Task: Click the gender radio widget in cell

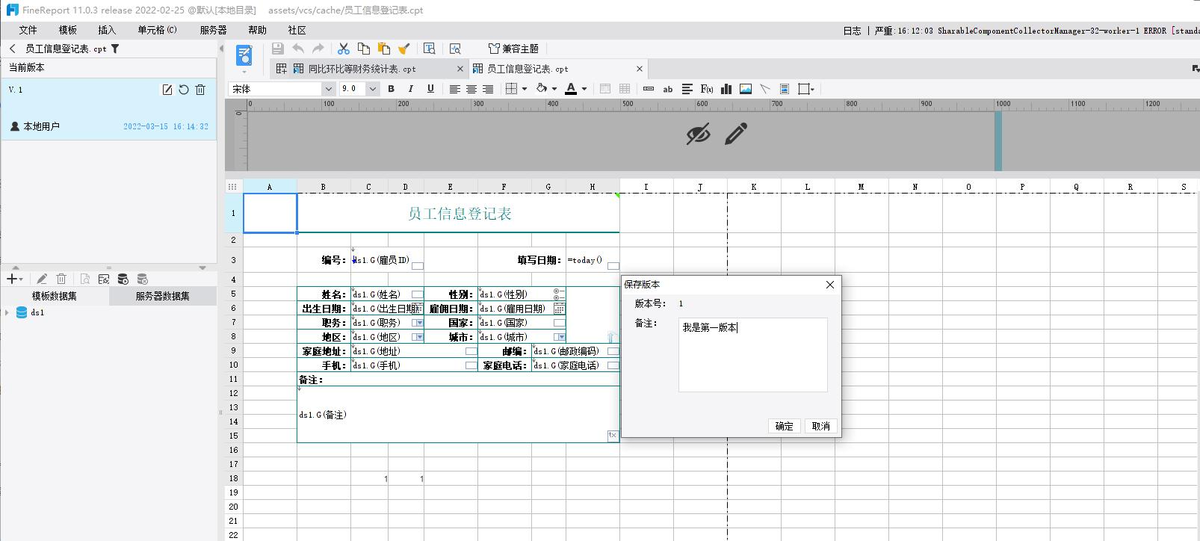Action: [559, 294]
